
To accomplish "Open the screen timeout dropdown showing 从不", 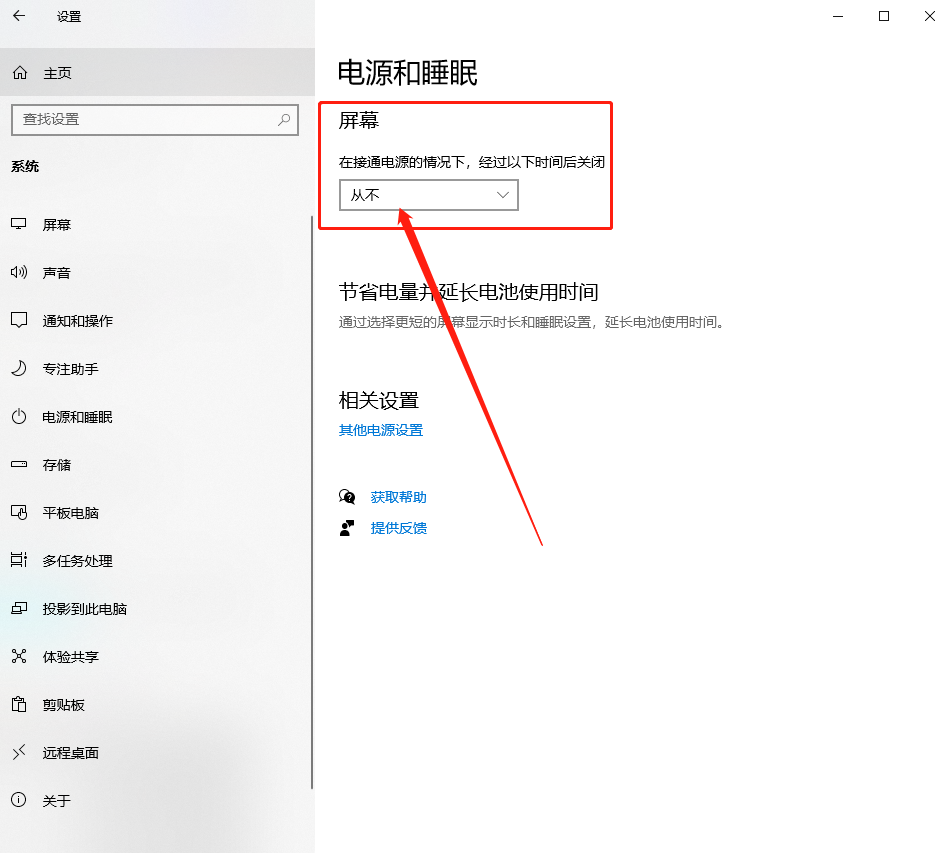I will 428,195.
